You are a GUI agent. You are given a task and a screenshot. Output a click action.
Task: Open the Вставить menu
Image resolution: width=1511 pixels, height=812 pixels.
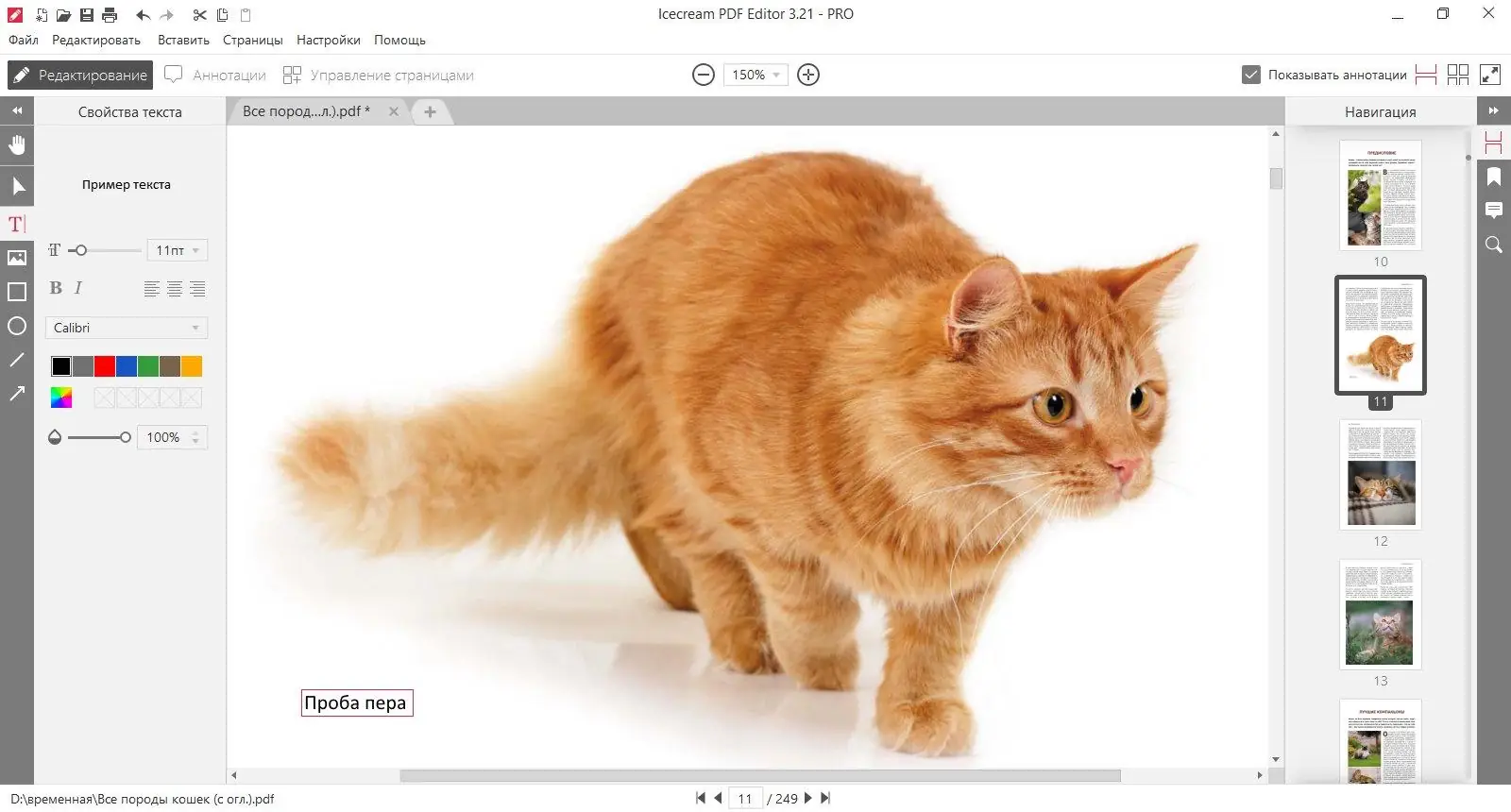click(183, 40)
